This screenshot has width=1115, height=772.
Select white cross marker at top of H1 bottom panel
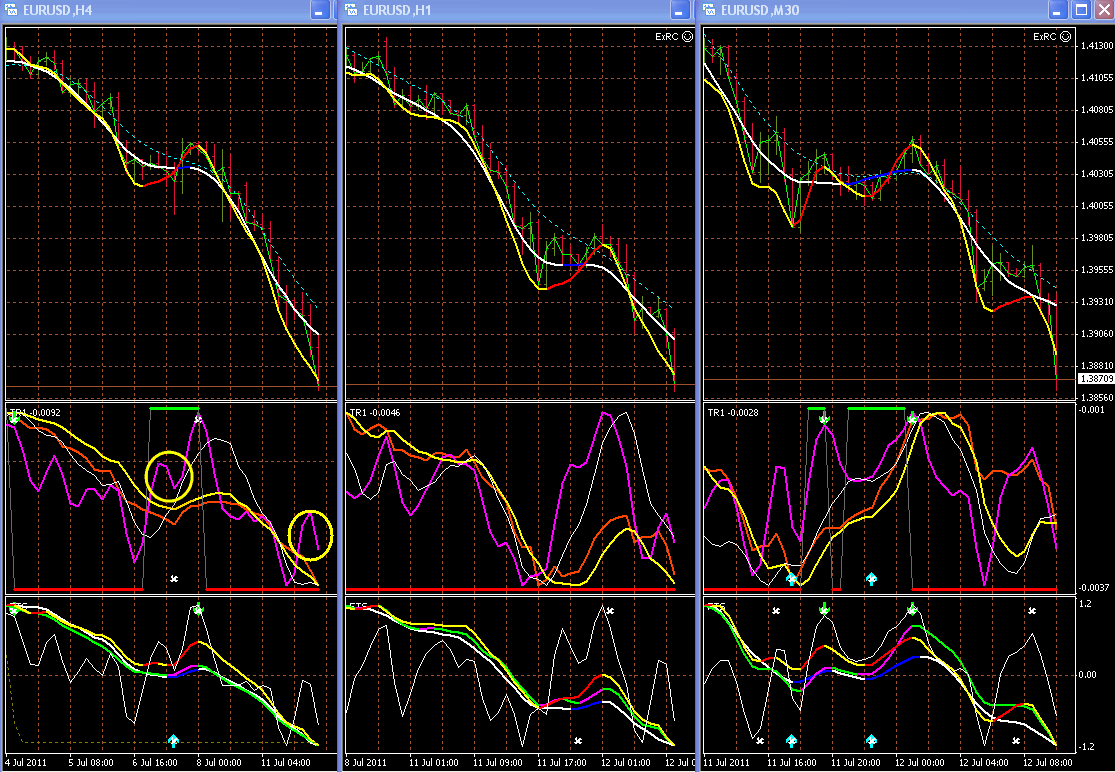609,611
